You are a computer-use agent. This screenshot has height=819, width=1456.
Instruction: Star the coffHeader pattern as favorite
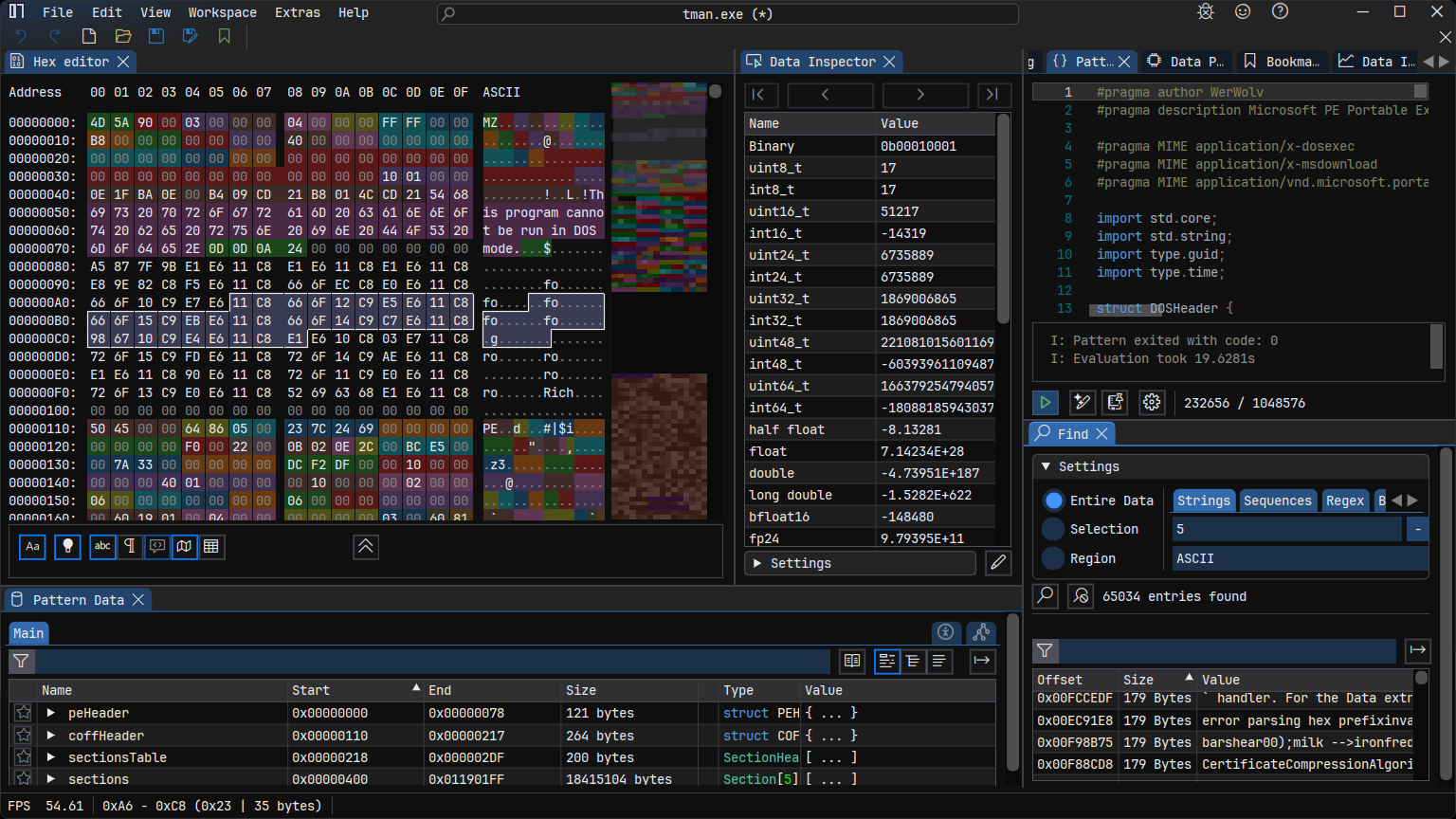click(24, 736)
